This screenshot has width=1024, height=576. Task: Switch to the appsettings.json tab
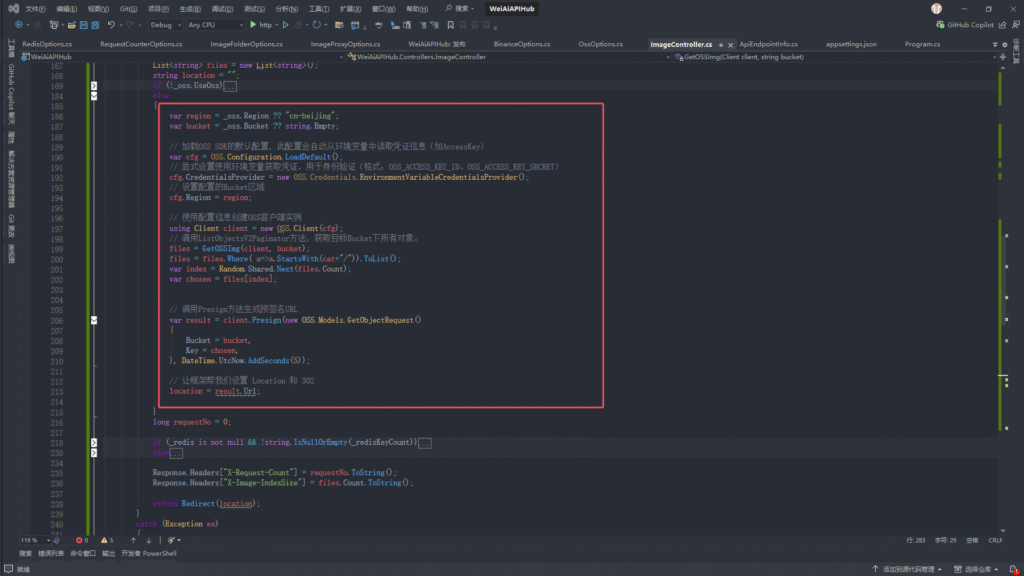(851, 44)
